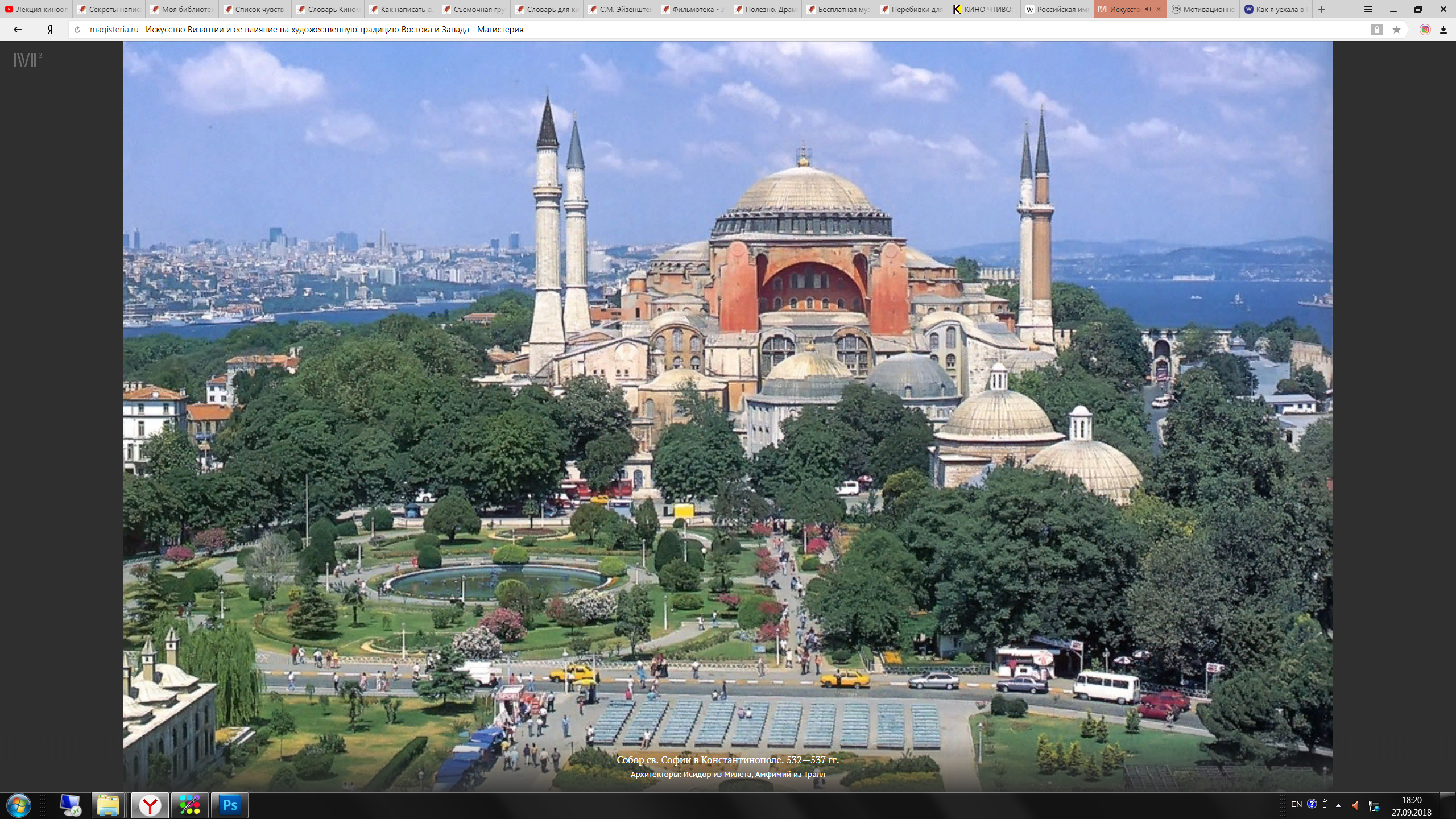Viewport: 1456px width, 819px height.
Task: Open Yandex home via Я button
Action: [50, 30]
